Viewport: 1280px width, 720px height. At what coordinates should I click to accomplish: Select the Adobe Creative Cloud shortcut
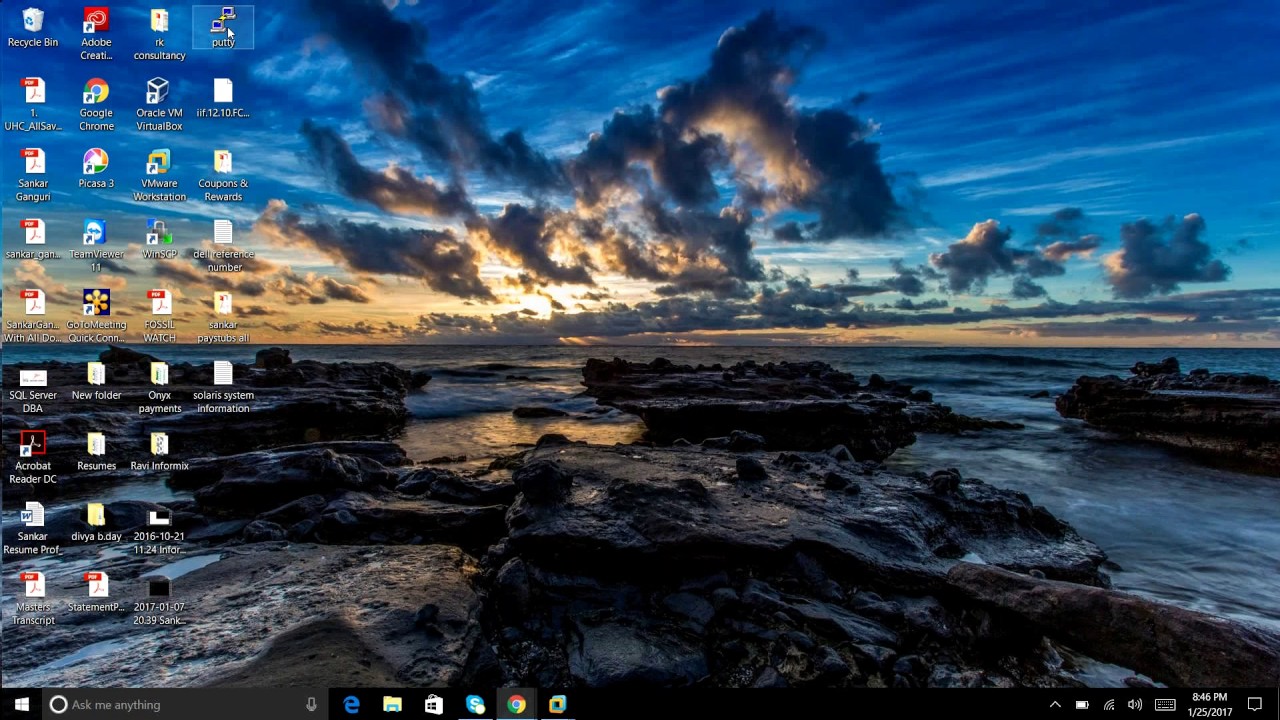96,34
